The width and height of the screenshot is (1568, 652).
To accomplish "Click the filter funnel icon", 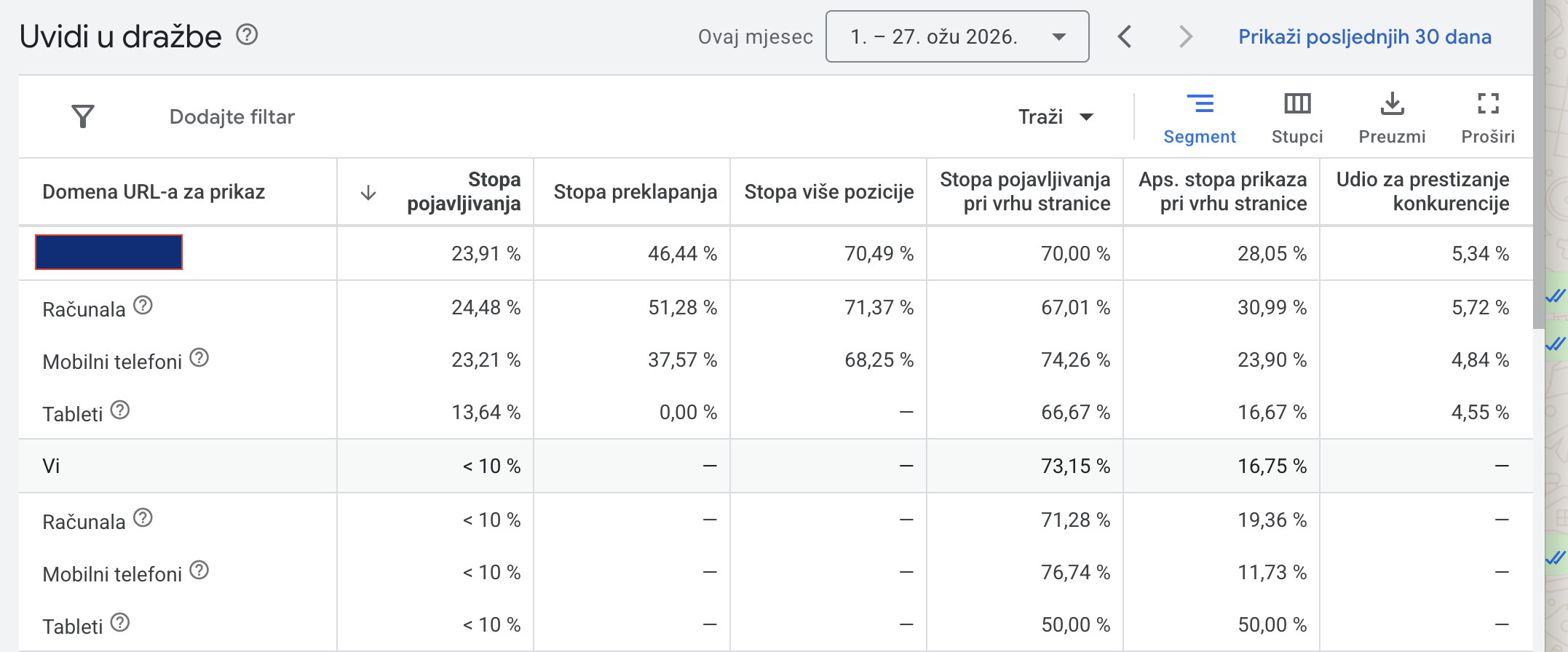I will [x=83, y=116].
